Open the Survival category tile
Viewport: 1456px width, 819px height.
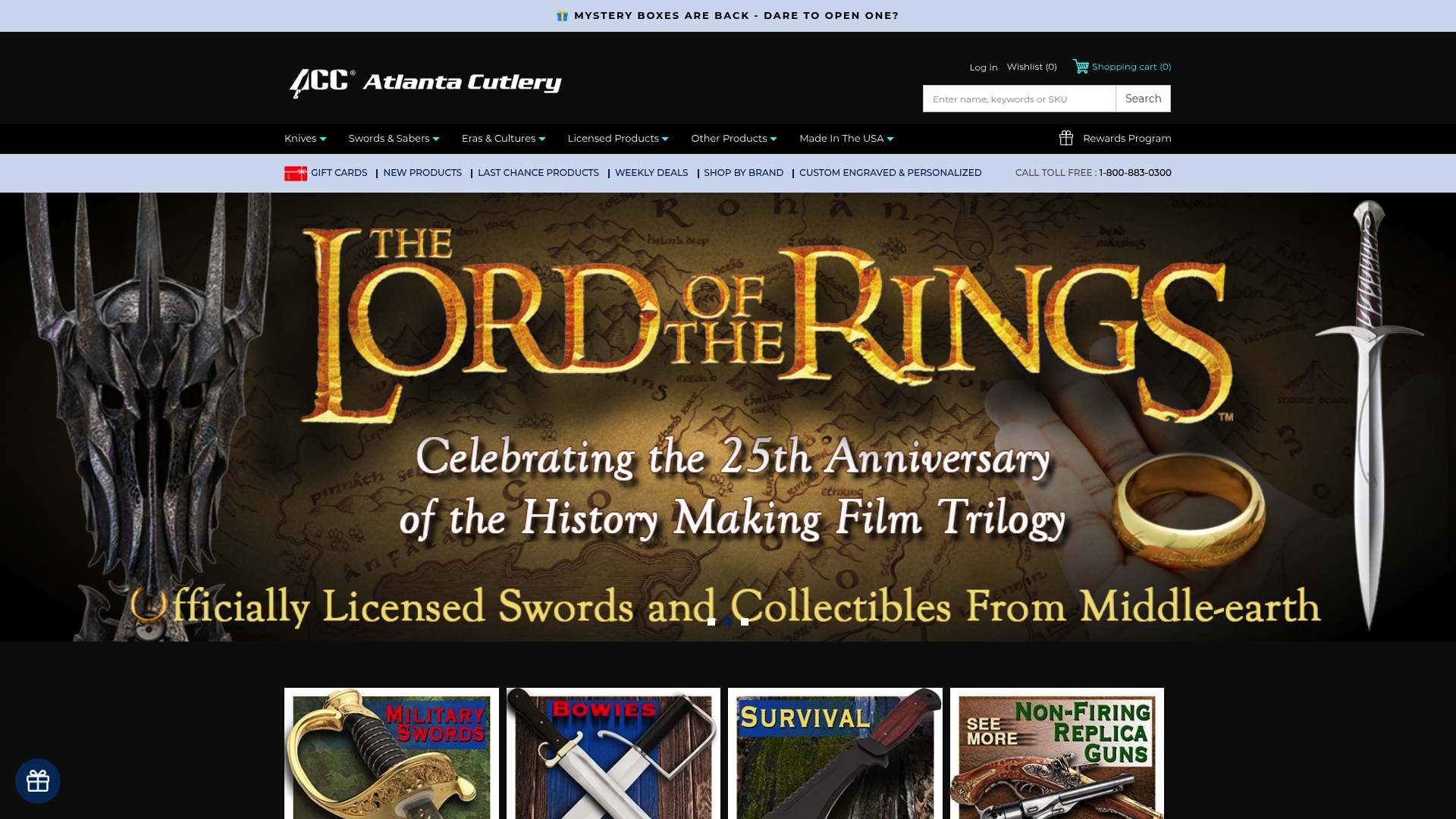coord(835,753)
